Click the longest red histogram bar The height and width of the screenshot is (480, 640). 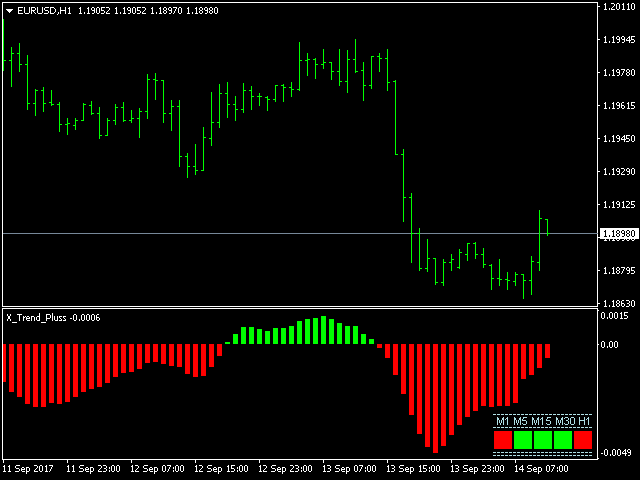436,399
